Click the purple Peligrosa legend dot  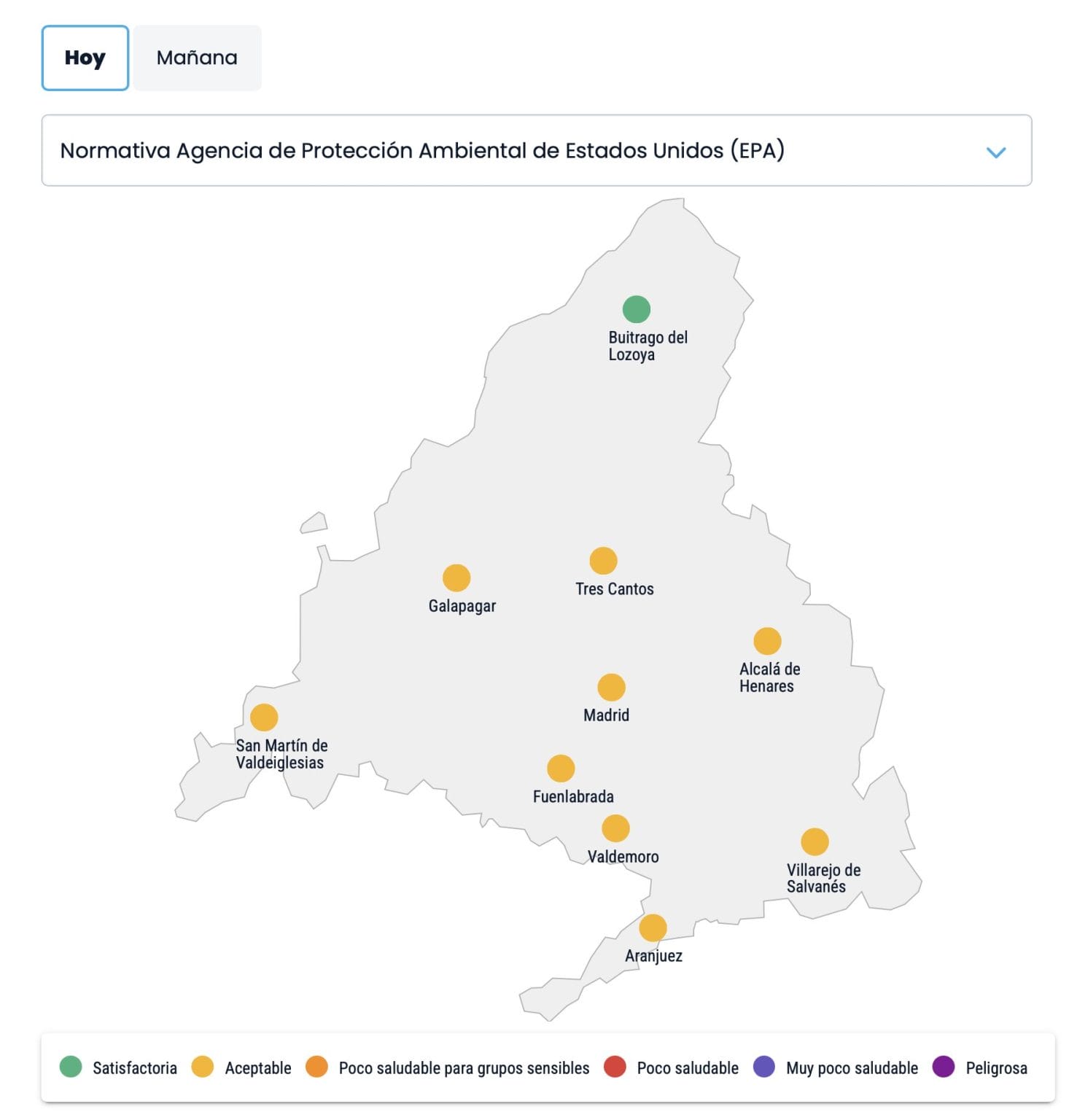click(x=944, y=1067)
